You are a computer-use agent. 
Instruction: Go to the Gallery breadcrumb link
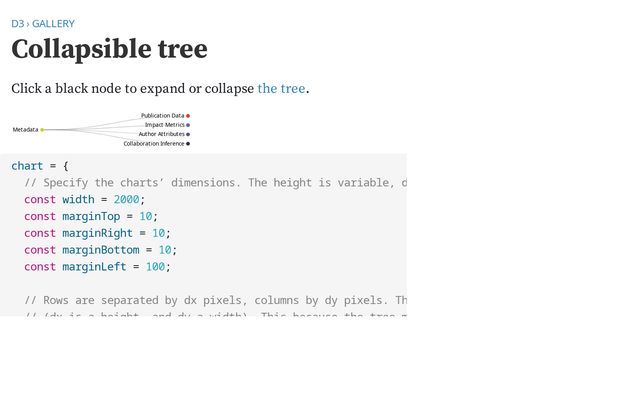click(53, 23)
